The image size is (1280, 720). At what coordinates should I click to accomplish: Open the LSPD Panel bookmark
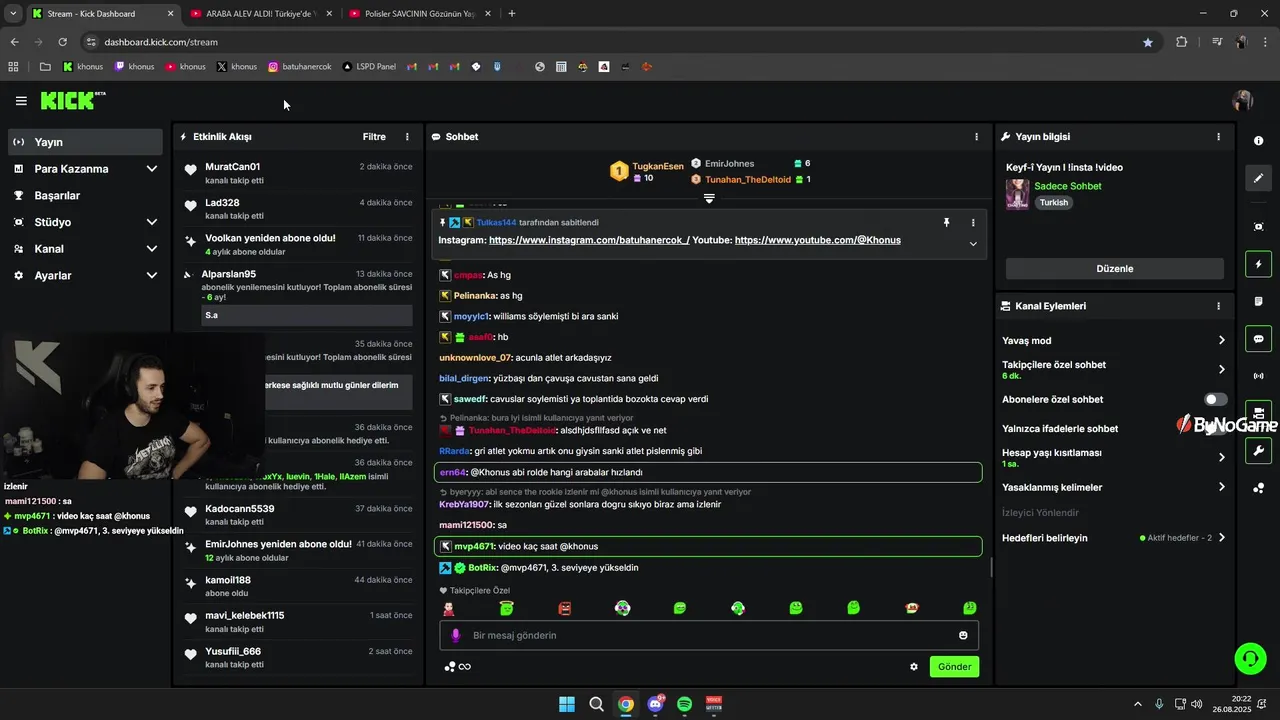click(369, 67)
